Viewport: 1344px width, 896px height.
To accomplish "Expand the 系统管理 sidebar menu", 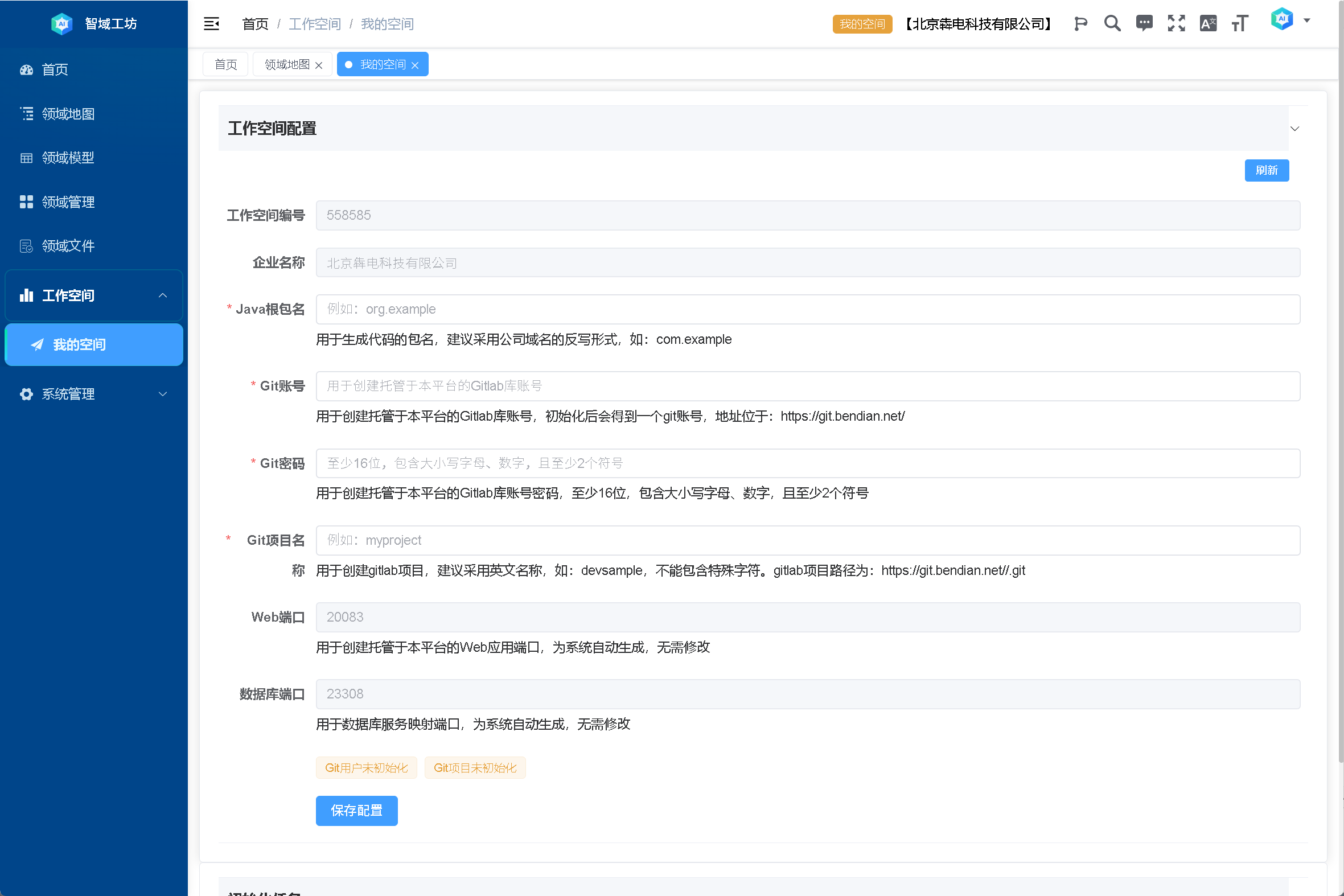I will (94, 394).
